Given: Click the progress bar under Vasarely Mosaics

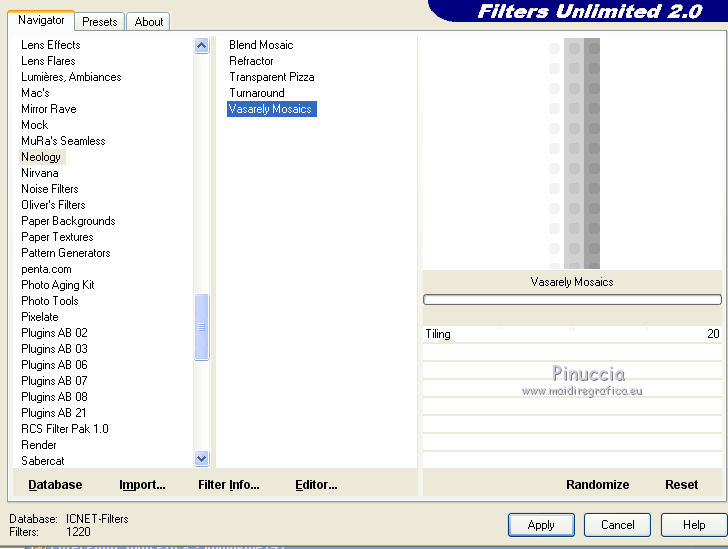Looking at the screenshot, I should click(x=572, y=300).
